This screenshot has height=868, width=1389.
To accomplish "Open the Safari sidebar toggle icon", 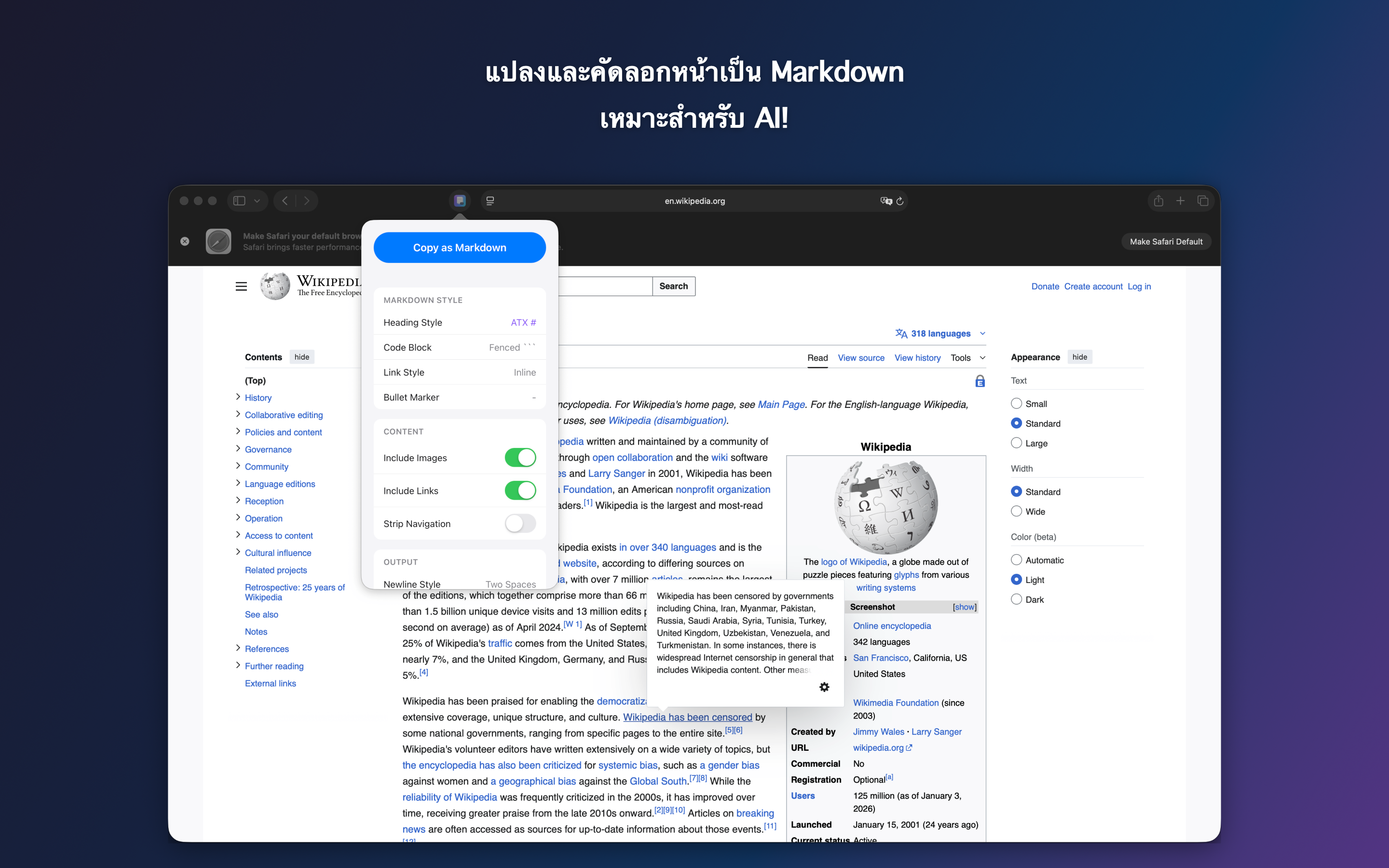I will point(239,201).
